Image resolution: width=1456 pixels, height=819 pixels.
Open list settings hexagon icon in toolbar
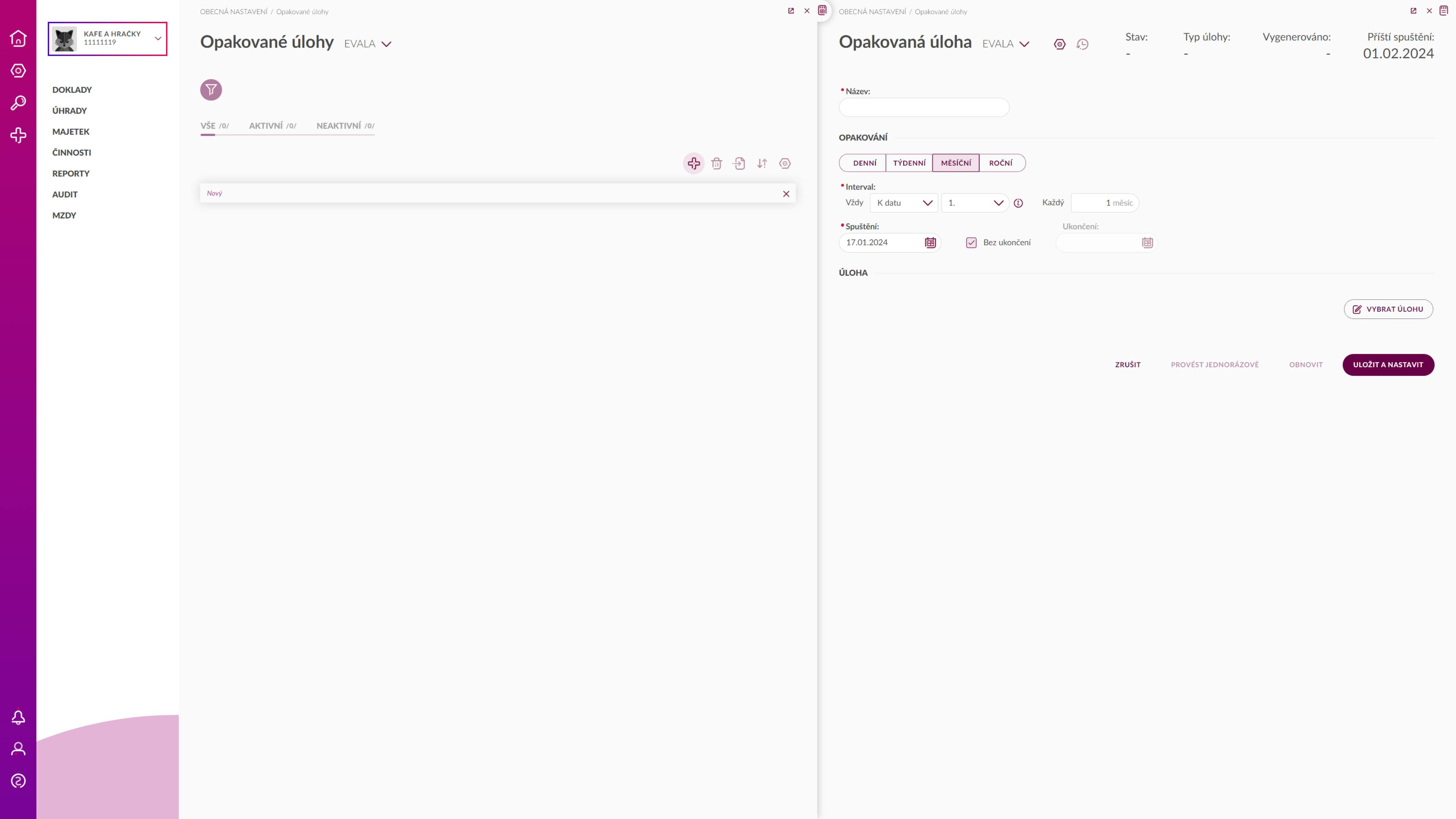point(785,163)
